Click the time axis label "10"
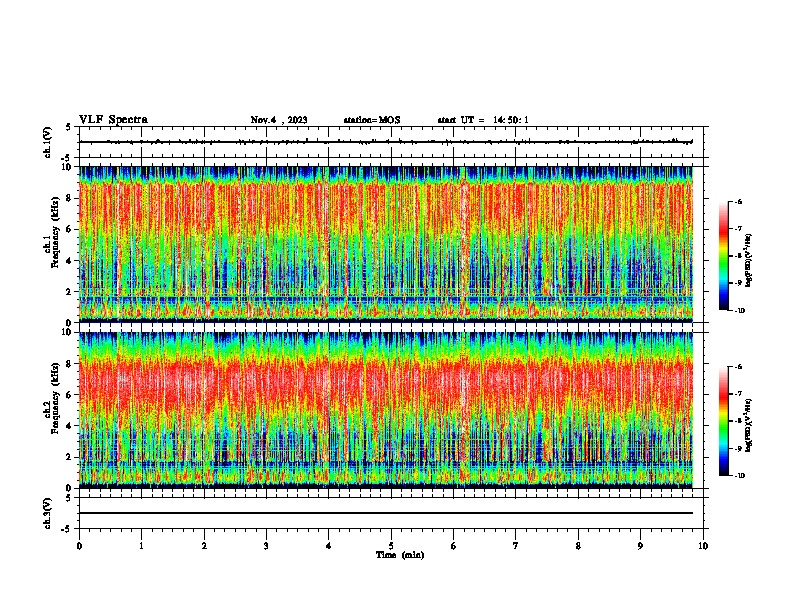Viewport: 792px width, 612px height. click(x=703, y=546)
